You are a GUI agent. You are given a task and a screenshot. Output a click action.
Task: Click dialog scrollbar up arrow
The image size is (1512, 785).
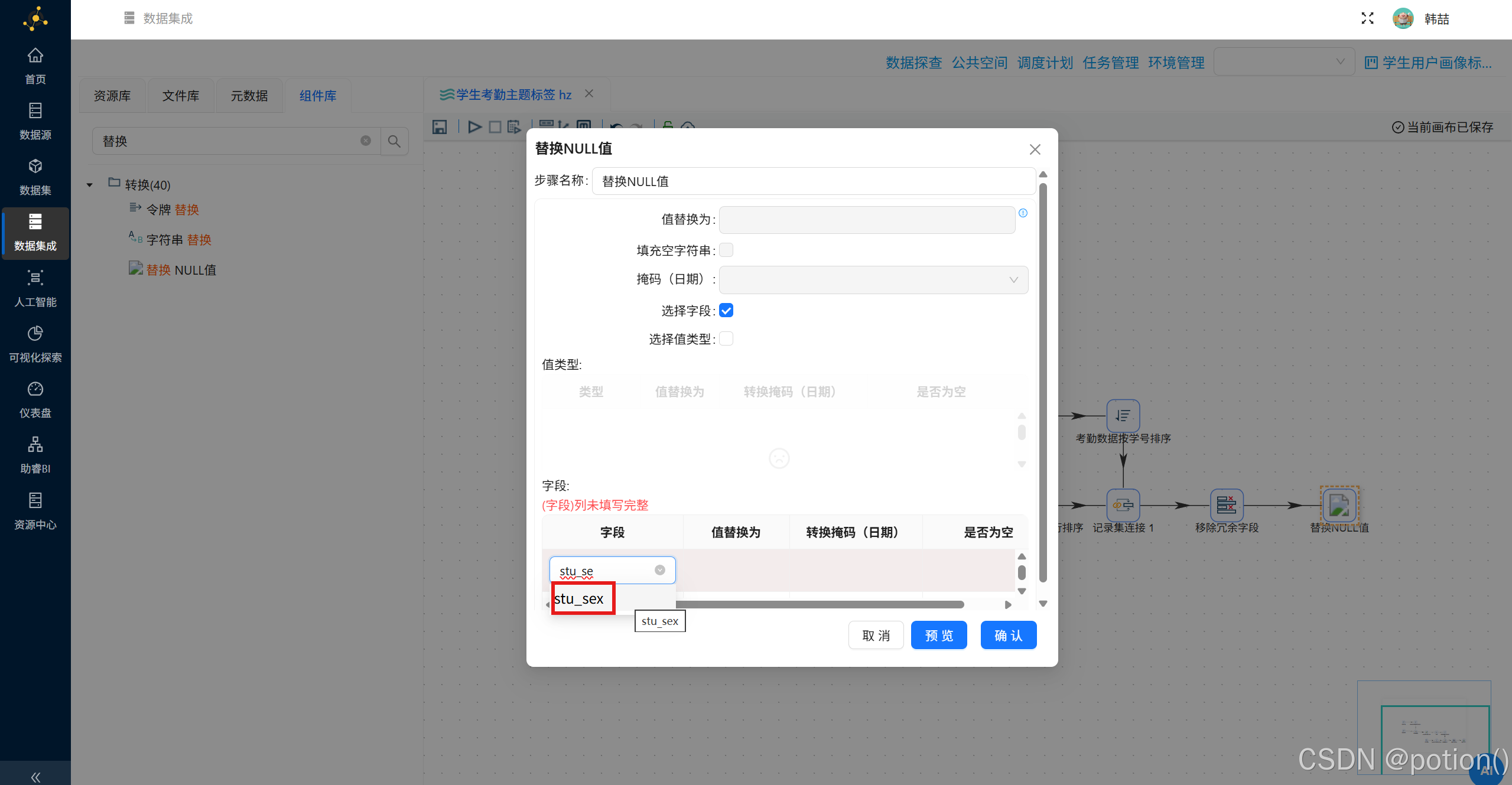[1043, 175]
